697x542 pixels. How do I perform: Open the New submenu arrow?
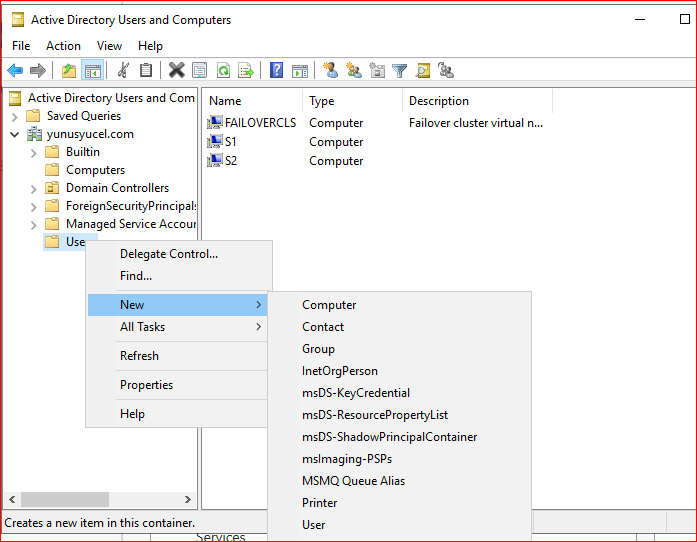pyautogui.click(x=259, y=305)
